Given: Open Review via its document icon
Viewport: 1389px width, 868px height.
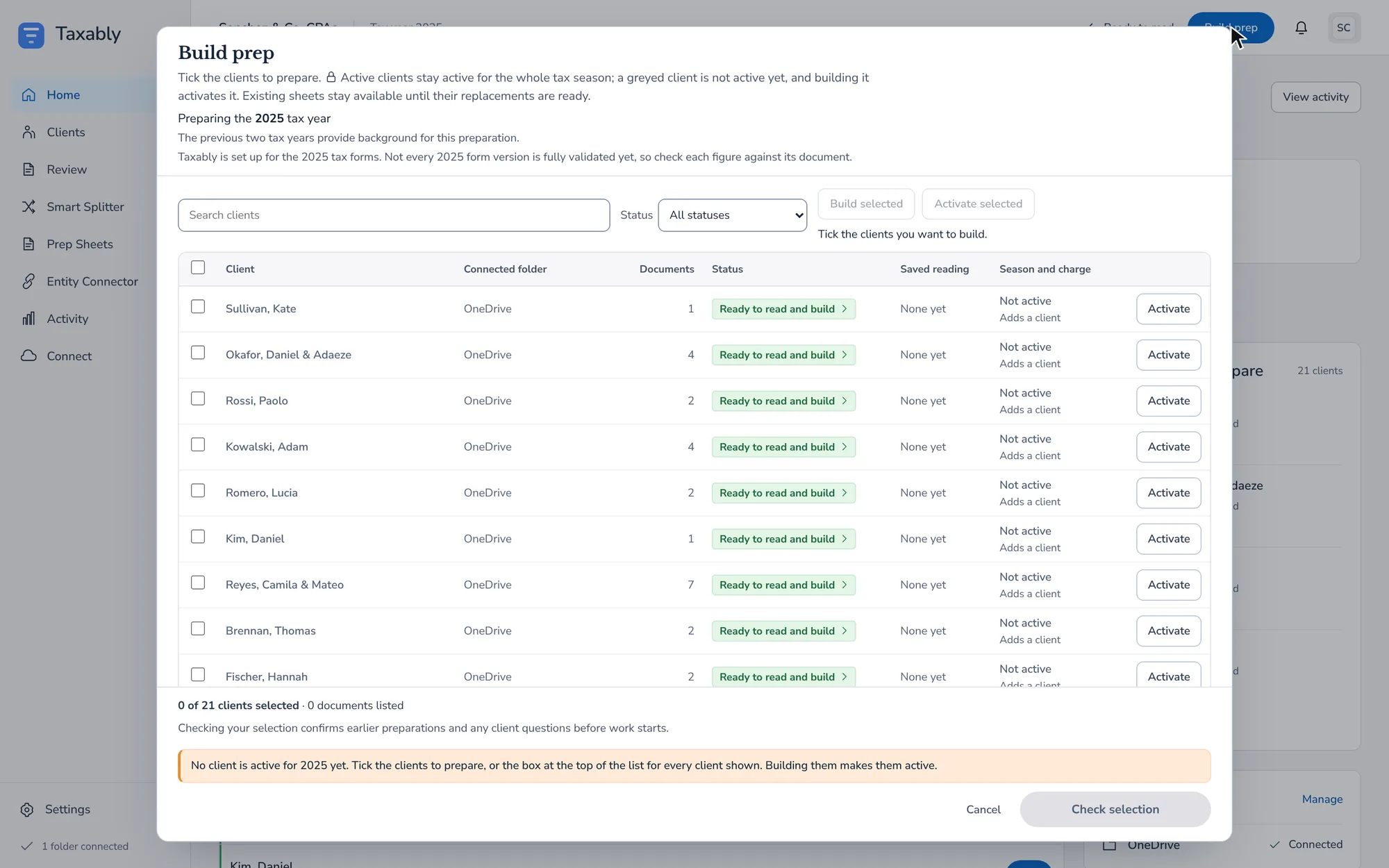Looking at the screenshot, I should point(28,169).
